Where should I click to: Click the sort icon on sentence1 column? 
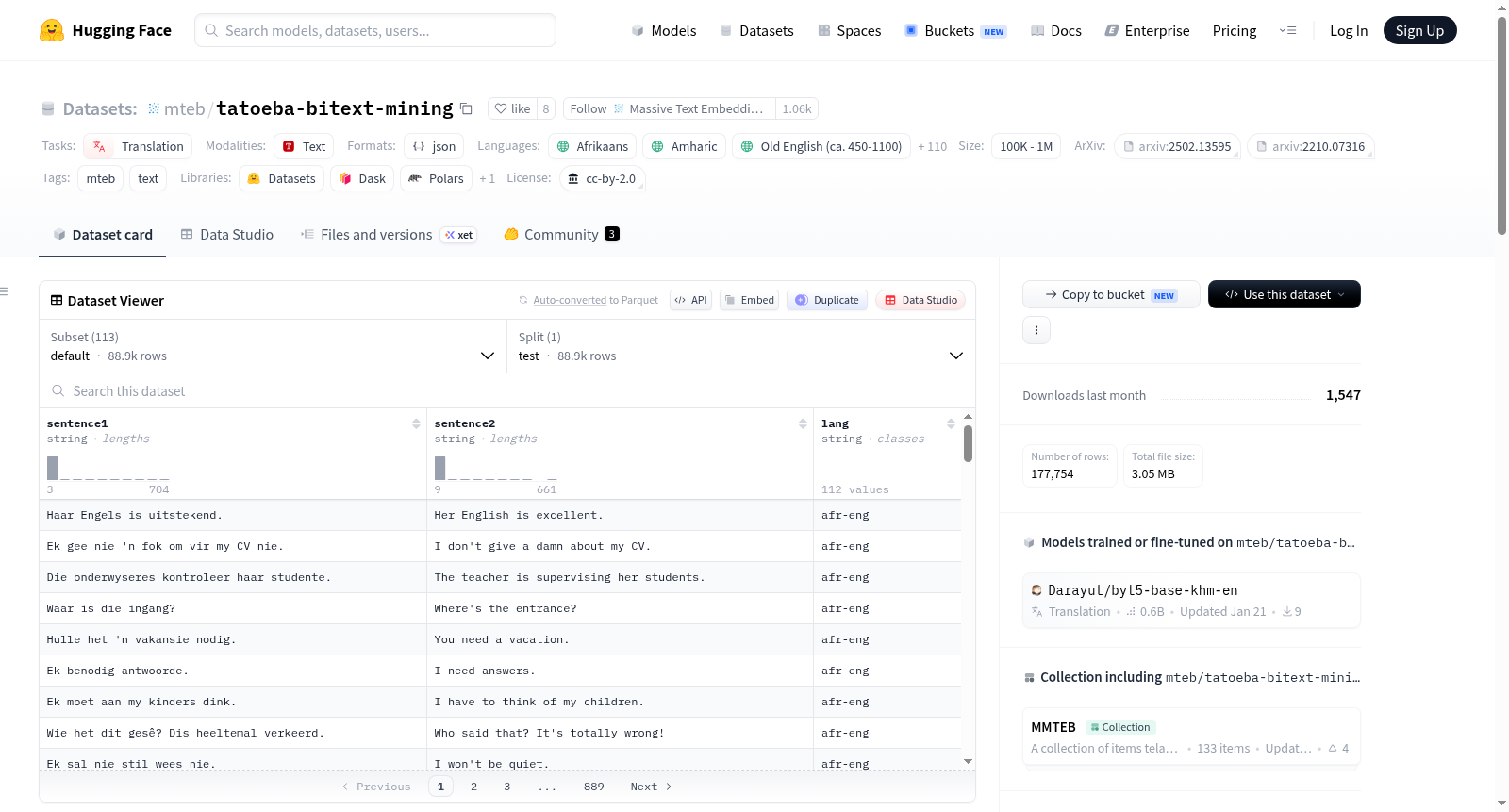pos(416,423)
